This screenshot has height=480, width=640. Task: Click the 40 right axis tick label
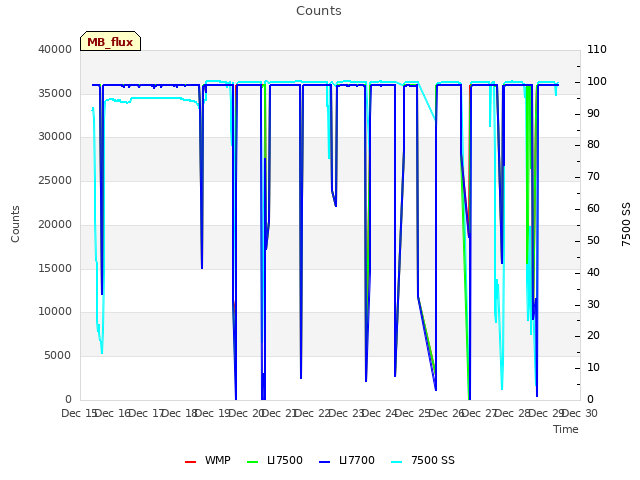click(593, 273)
